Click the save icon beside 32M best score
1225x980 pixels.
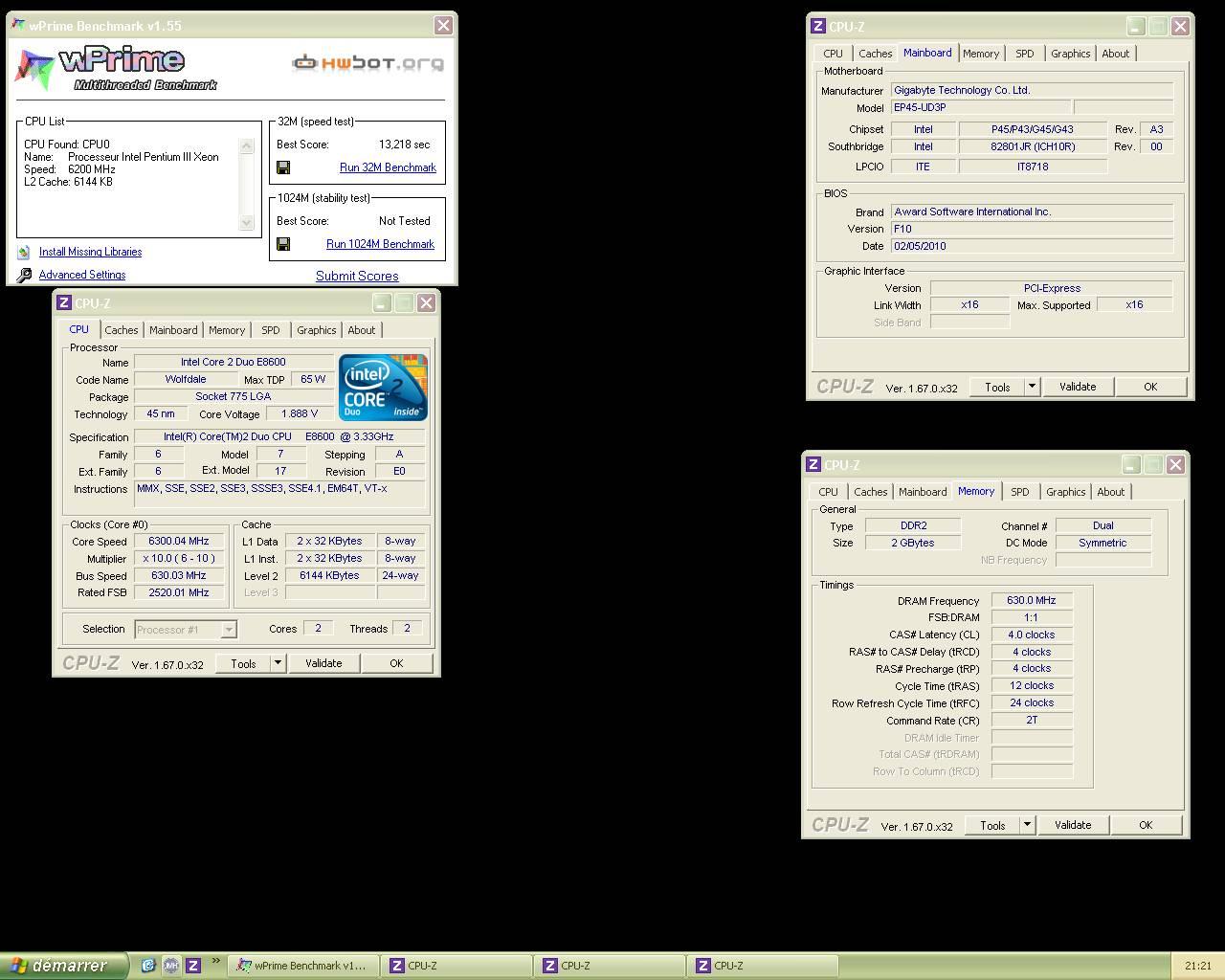[283, 167]
